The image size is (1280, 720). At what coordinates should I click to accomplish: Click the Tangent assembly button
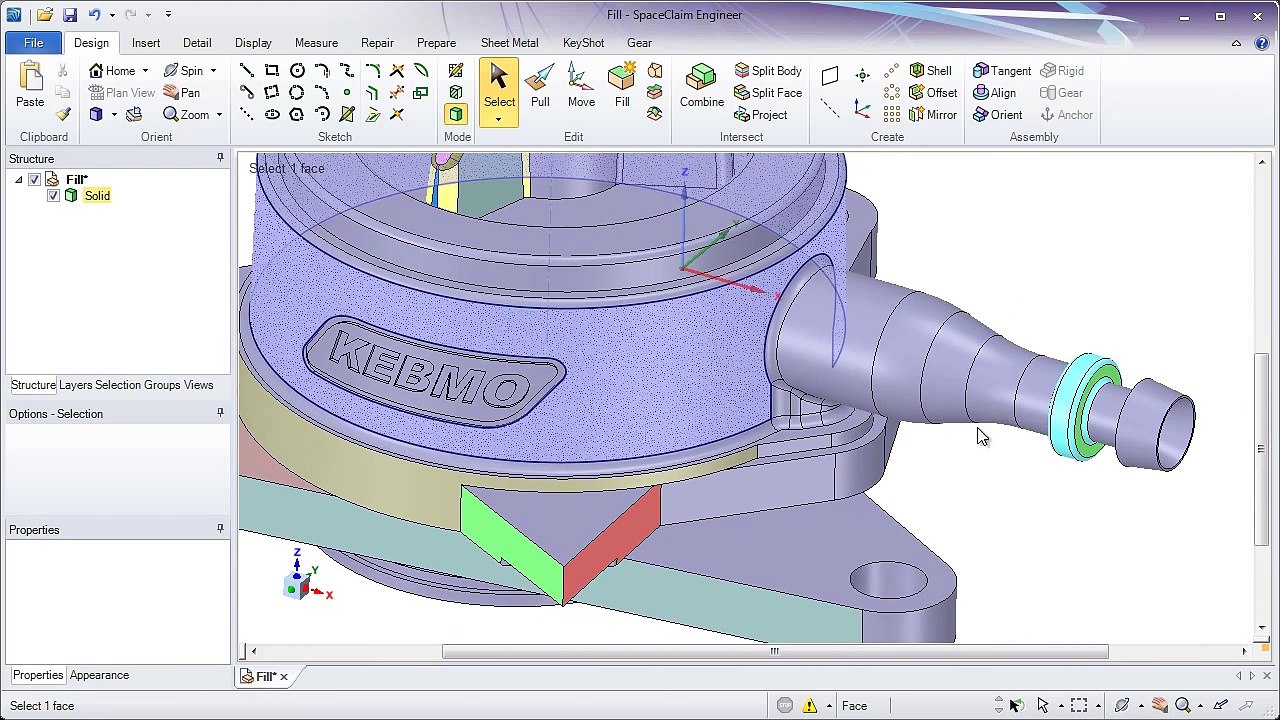1002,71
